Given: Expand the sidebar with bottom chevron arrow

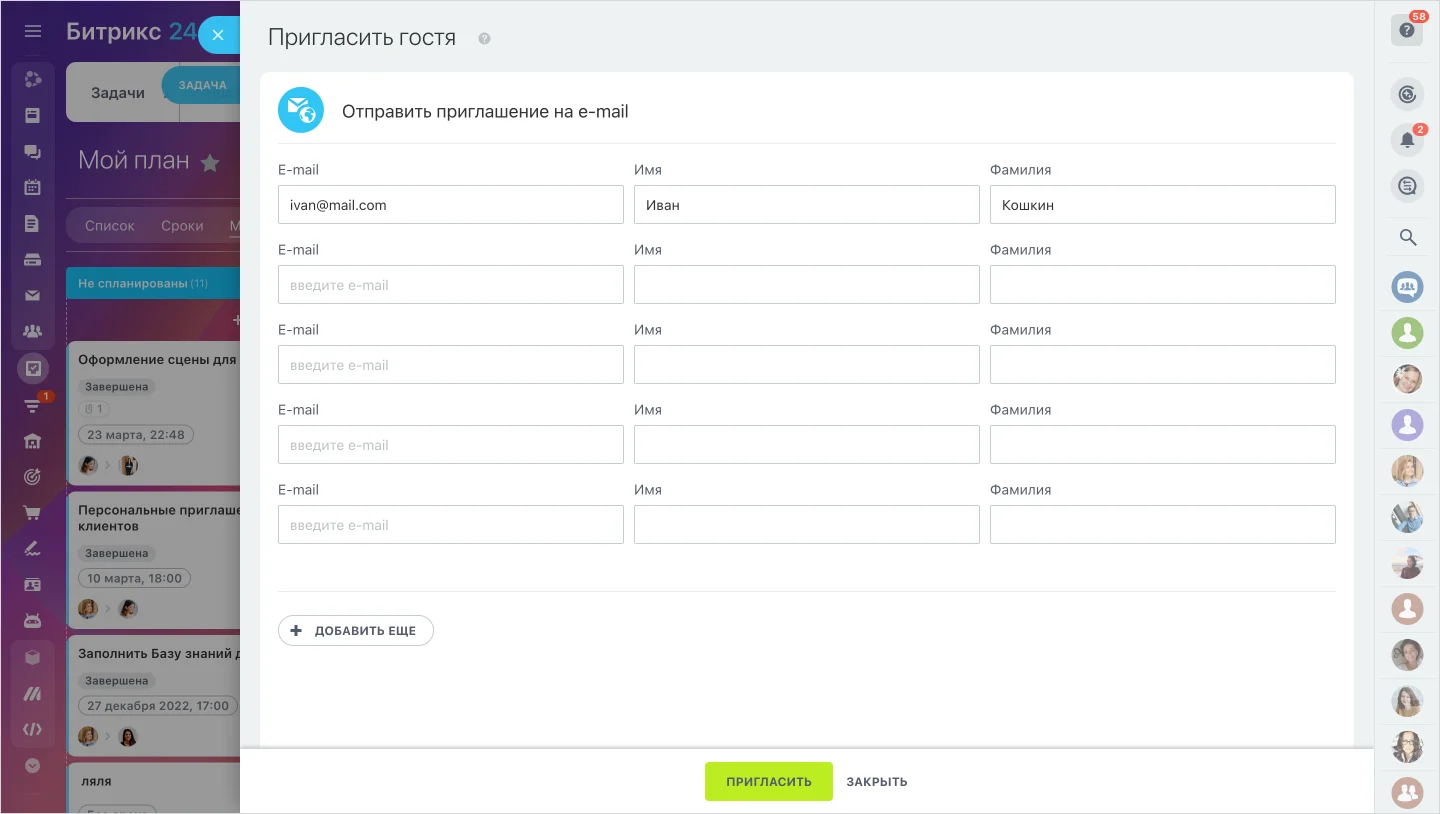Looking at the screenshot, I should point(32,765).
